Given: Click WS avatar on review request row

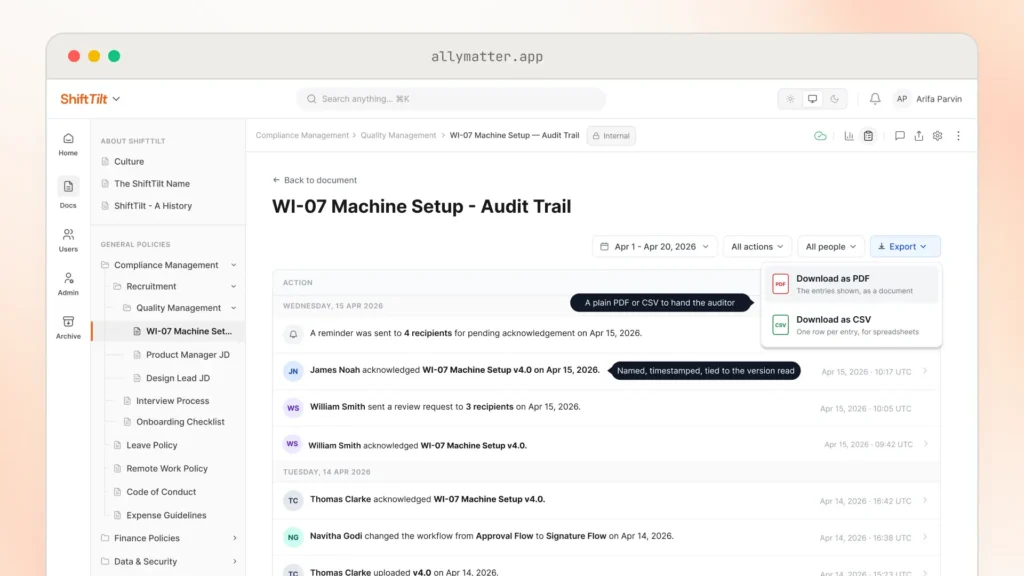Looking at the screenshot, I should point(293,408).
